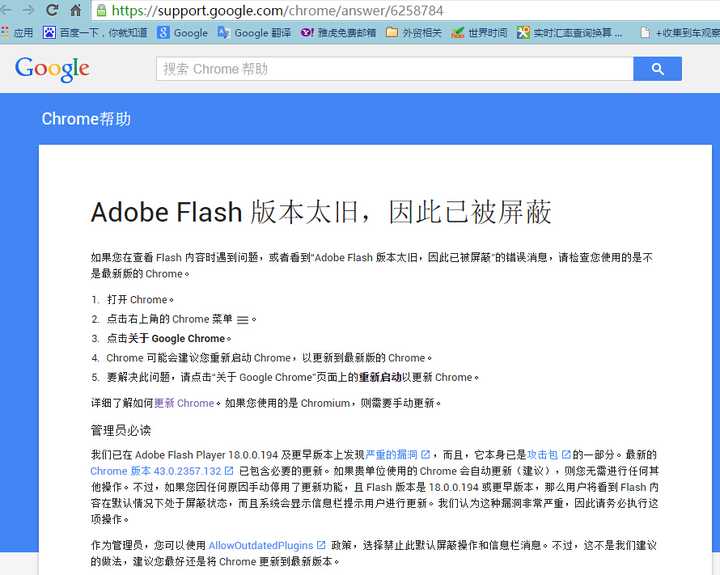Open Chrome 版本 43.0.2357.132 link
This screenshot has width=720, height=575.
coord(156,471)
